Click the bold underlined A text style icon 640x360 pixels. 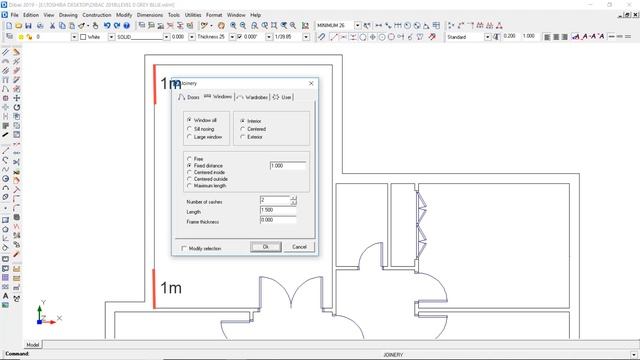576,37
